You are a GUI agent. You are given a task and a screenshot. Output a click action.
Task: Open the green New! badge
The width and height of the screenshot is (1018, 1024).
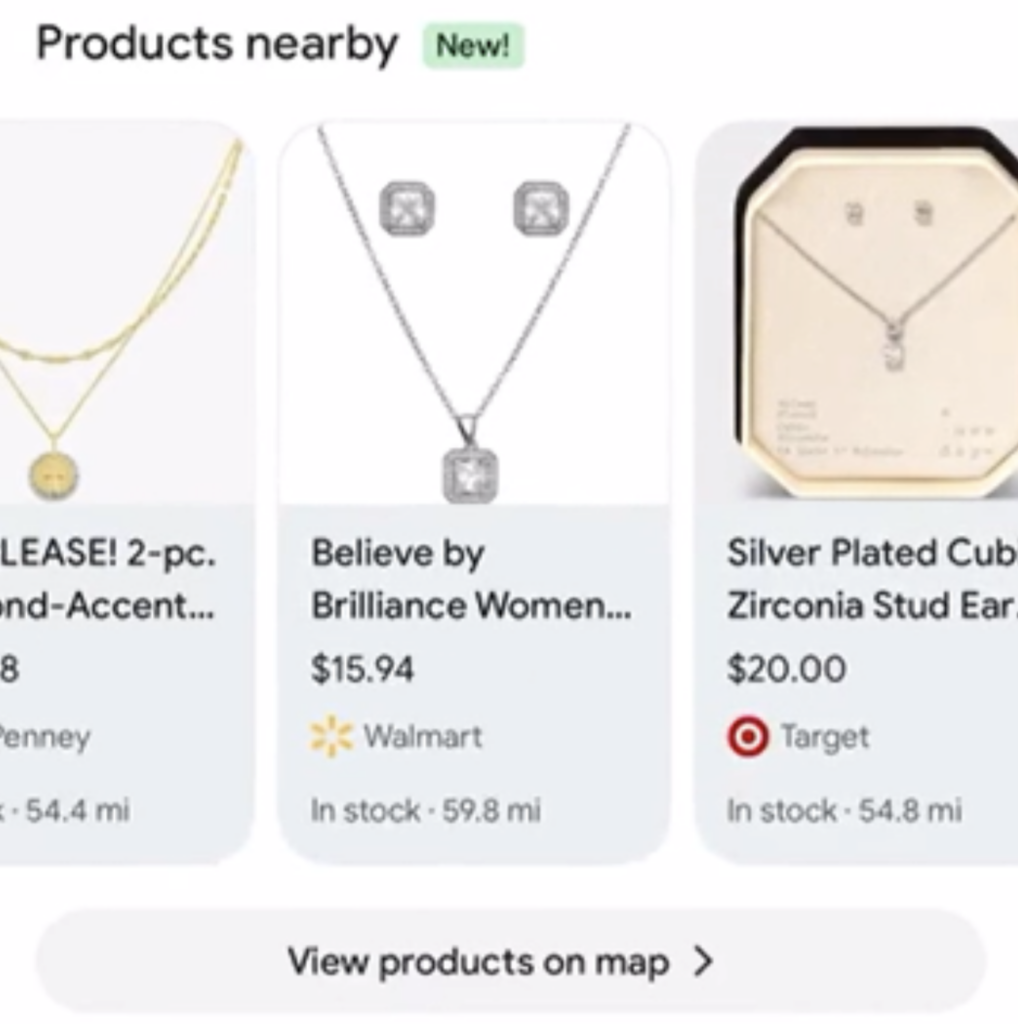pos(473,46)
